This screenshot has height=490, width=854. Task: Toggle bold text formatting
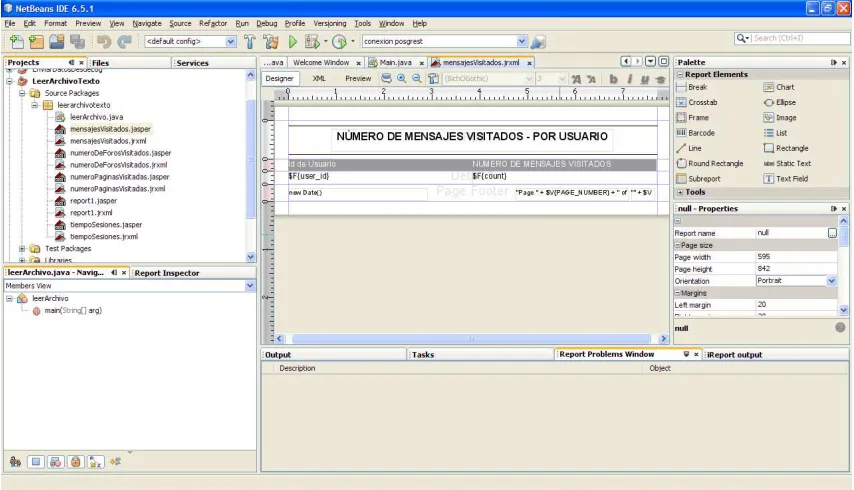point(613,79)
